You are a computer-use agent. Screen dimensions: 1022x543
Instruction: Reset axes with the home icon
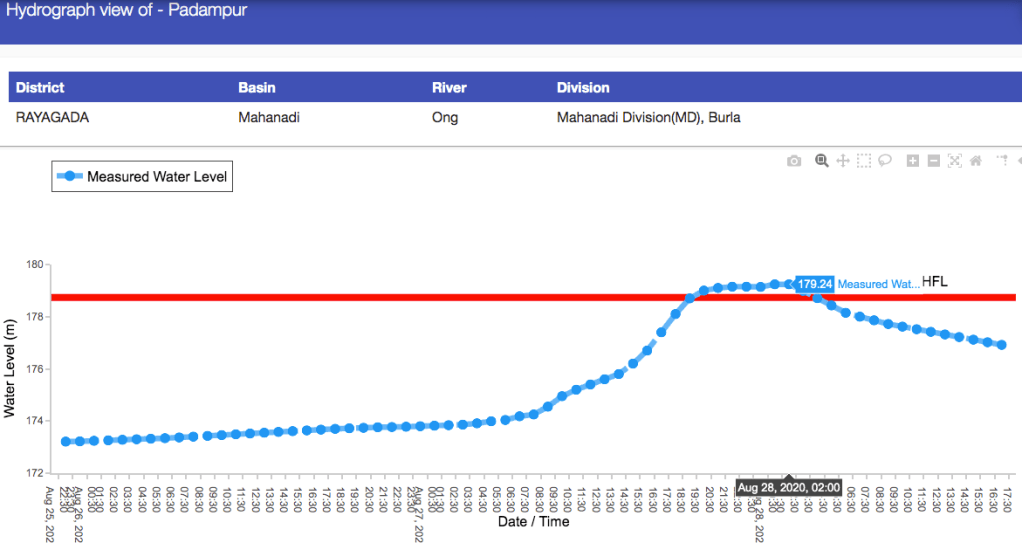[x=975, y=161]
